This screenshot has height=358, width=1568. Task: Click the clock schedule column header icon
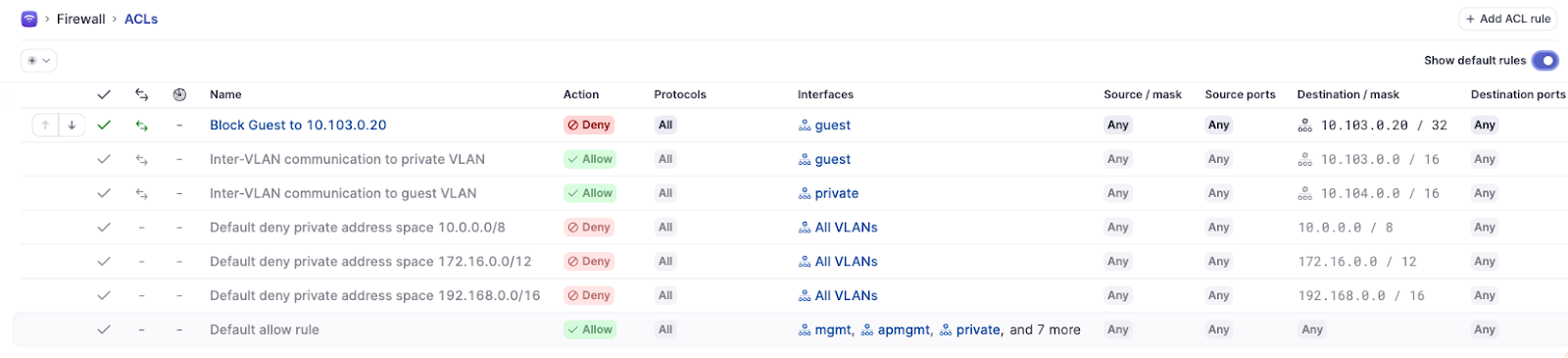pyautogui.click(x=179, y=95)
